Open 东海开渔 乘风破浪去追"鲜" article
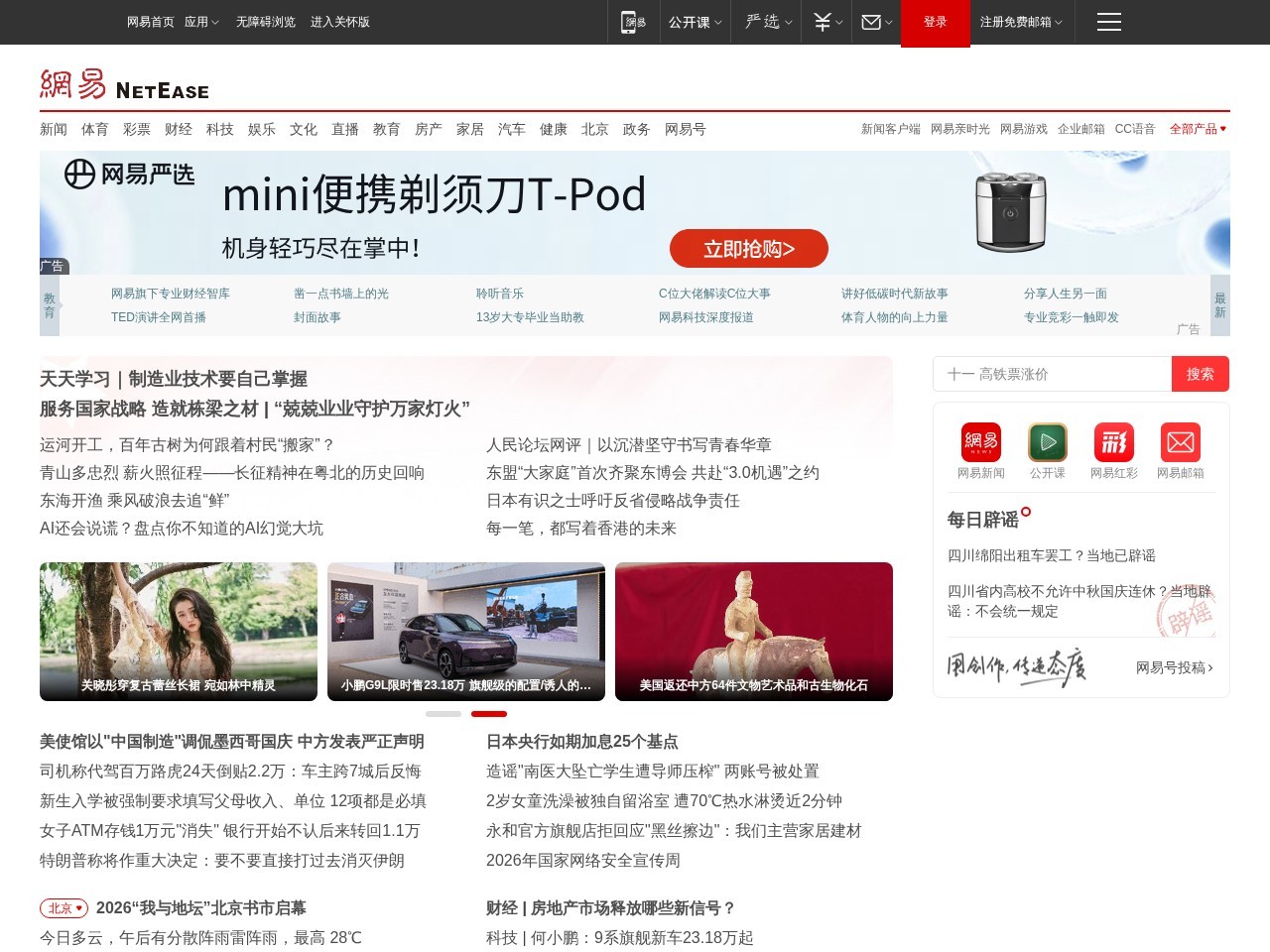 point(135,501)
